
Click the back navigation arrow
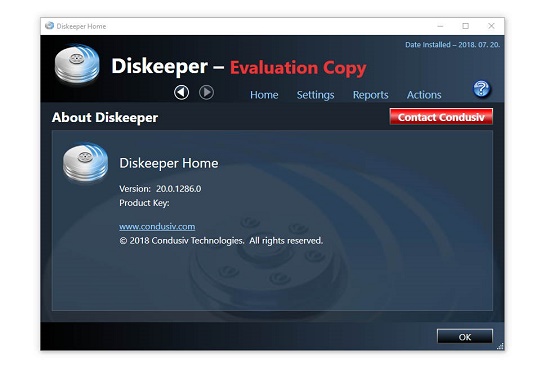click(181, 93)
